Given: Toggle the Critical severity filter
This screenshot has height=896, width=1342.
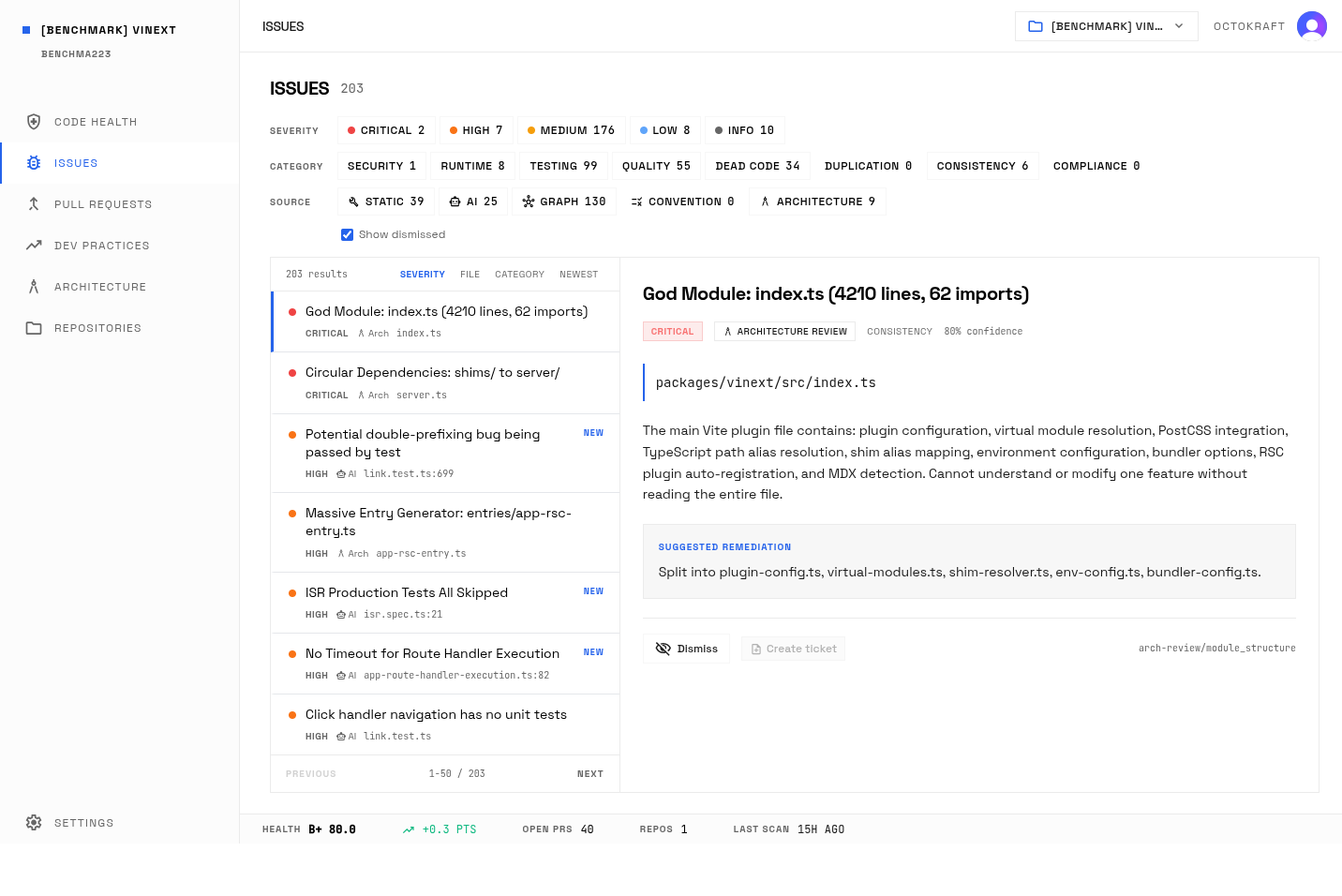Looking at the screenshot, I should coord(386,130).
